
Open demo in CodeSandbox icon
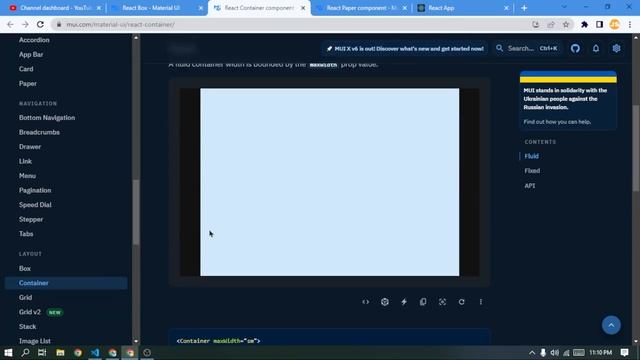pyautogui.click(x=384, y=302)
